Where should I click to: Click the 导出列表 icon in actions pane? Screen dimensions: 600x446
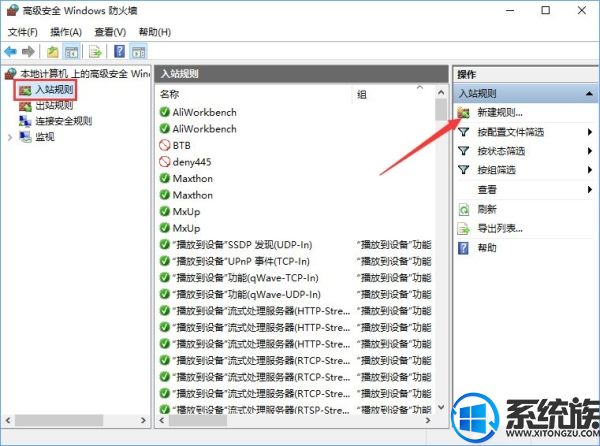coord(464,229)
